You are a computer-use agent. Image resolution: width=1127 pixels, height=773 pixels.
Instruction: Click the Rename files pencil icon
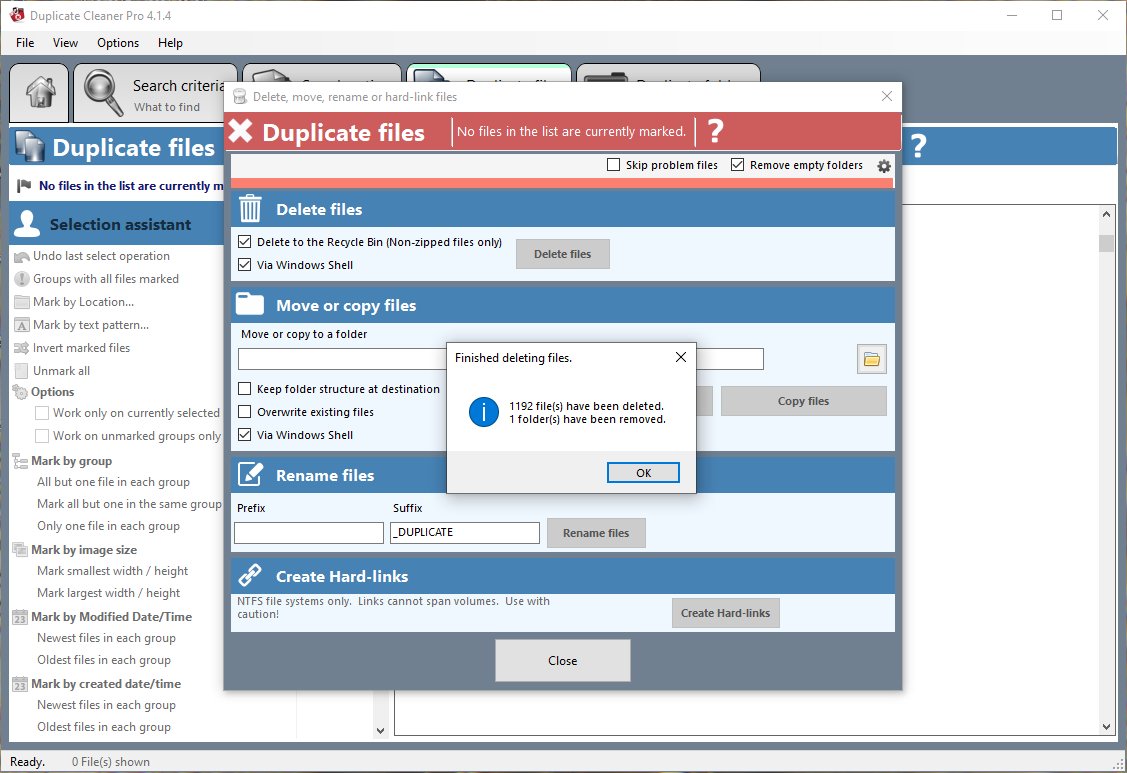(250, 475)
